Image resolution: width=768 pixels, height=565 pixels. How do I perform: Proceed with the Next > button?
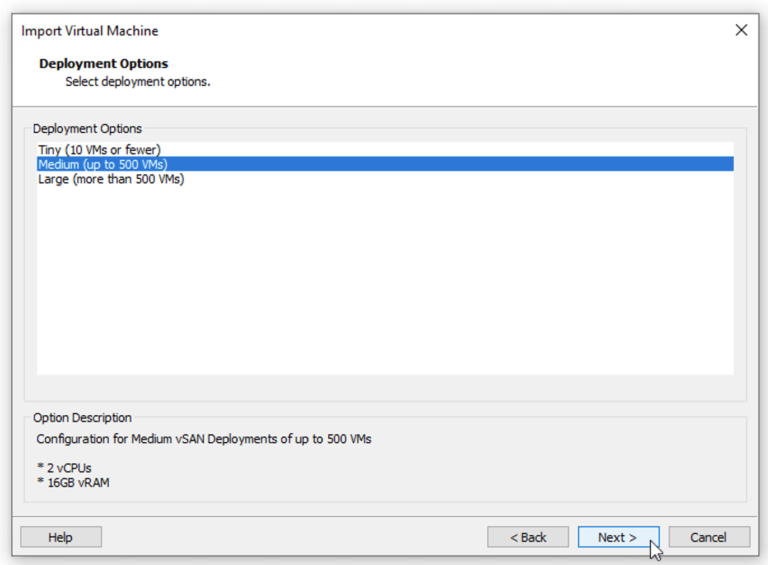pyautogui.click(x=618, y=537)
